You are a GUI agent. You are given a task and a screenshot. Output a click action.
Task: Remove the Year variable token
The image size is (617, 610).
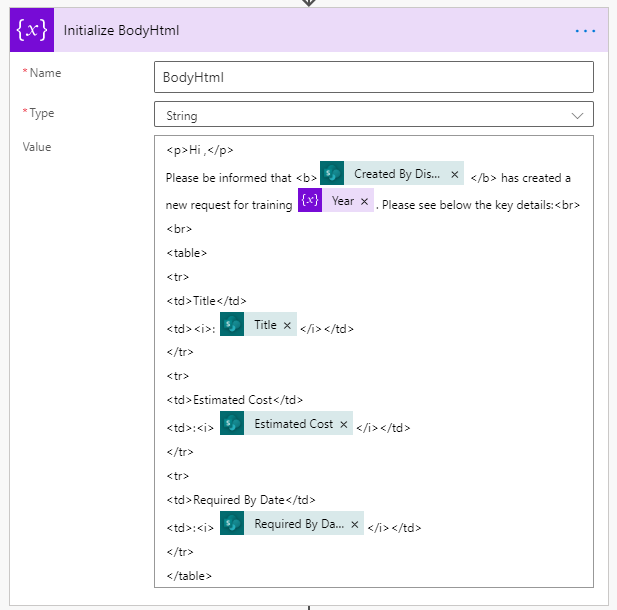point(364,201)
